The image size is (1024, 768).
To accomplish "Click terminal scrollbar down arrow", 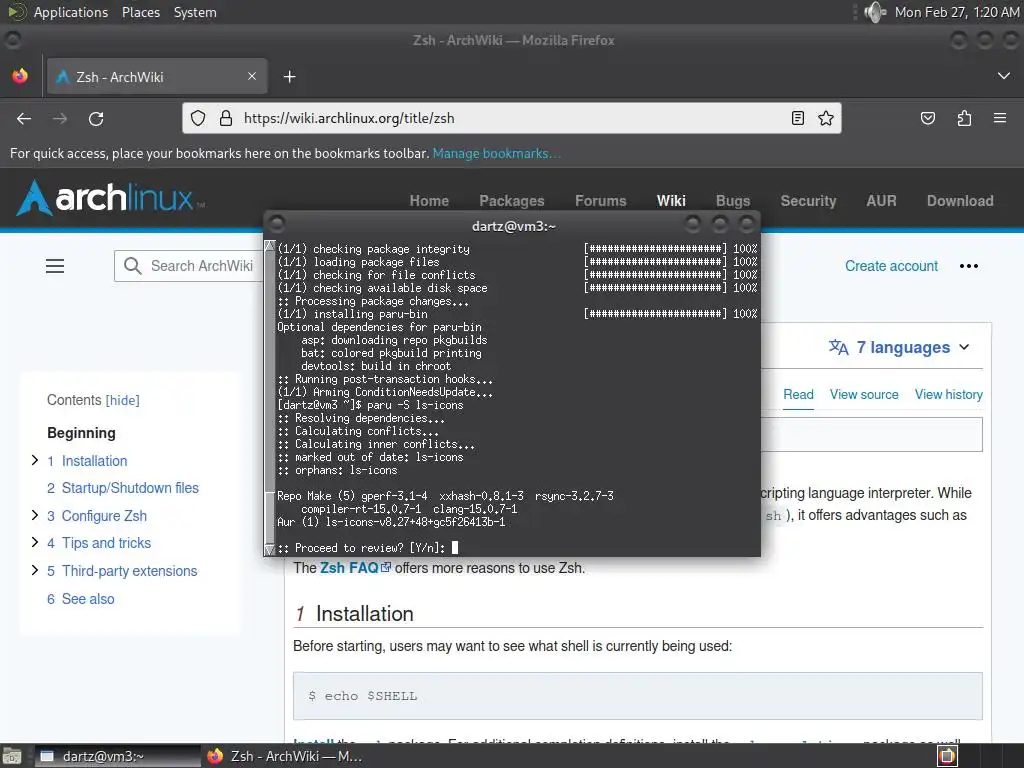I will [269, 550].
